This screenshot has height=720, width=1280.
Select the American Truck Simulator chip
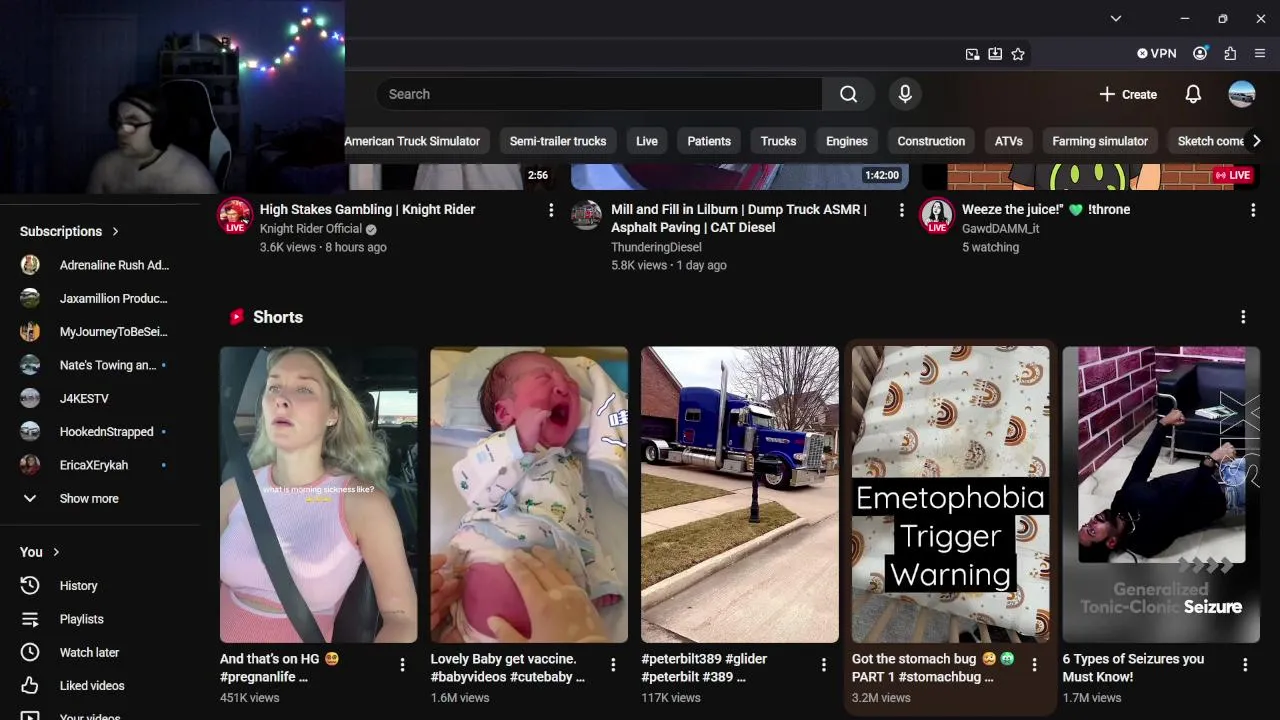coord(416,141)
